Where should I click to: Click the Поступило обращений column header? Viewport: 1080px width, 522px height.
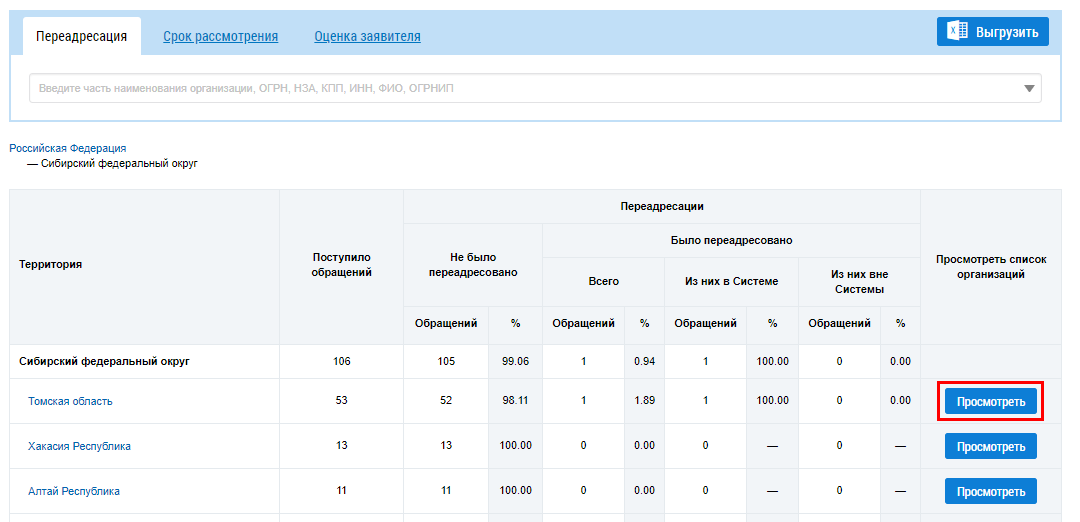pos(341,264)
